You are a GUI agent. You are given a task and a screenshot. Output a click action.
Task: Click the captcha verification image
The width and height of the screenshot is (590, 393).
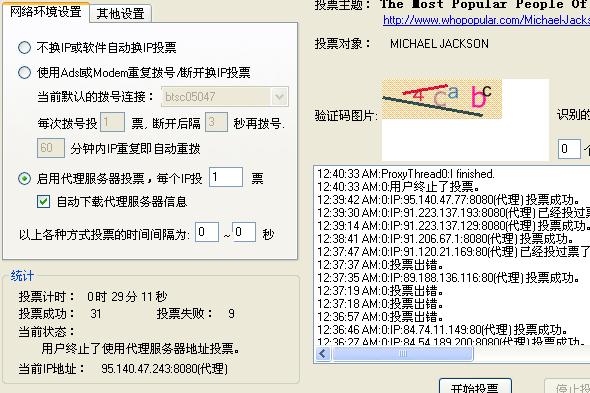pos(442,99)
